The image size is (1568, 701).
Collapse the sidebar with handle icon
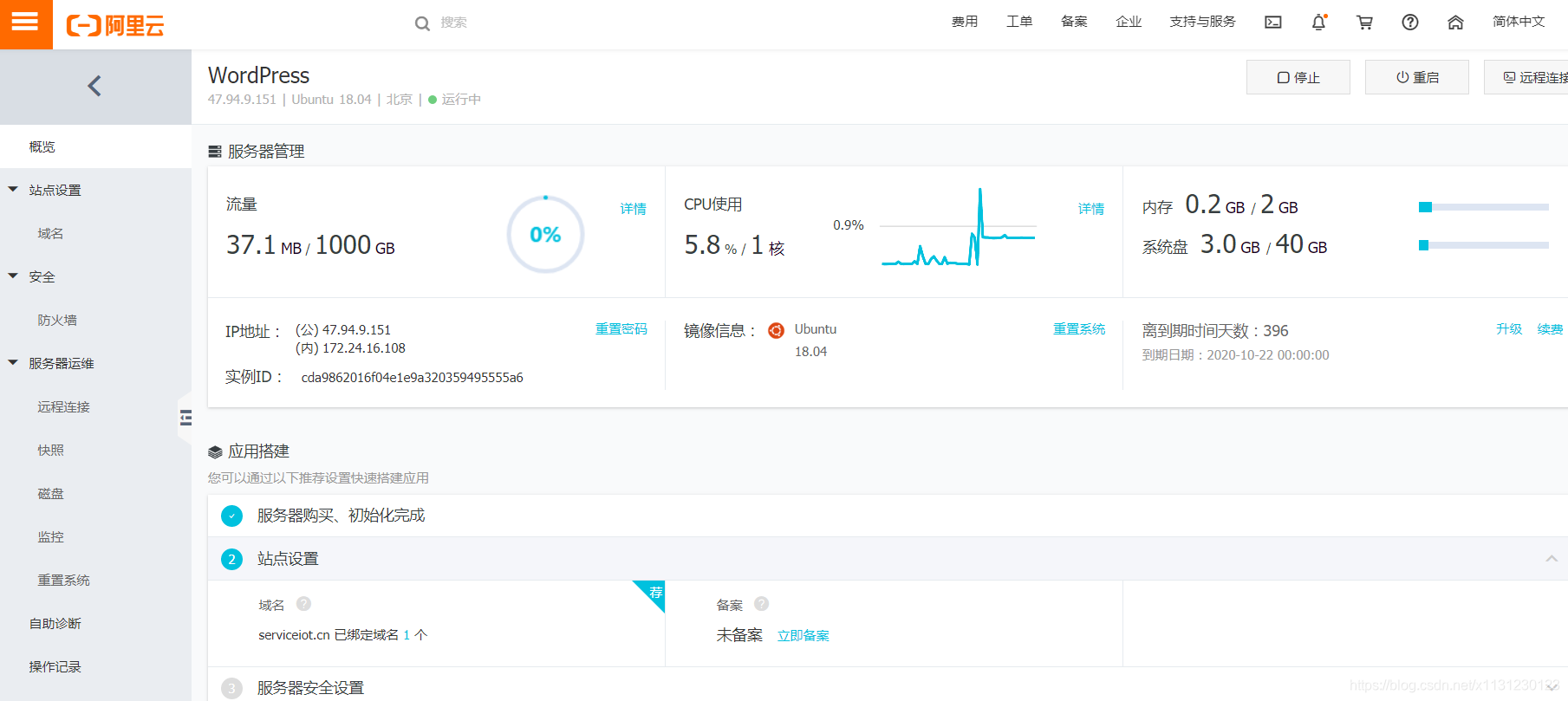(185, 419)
